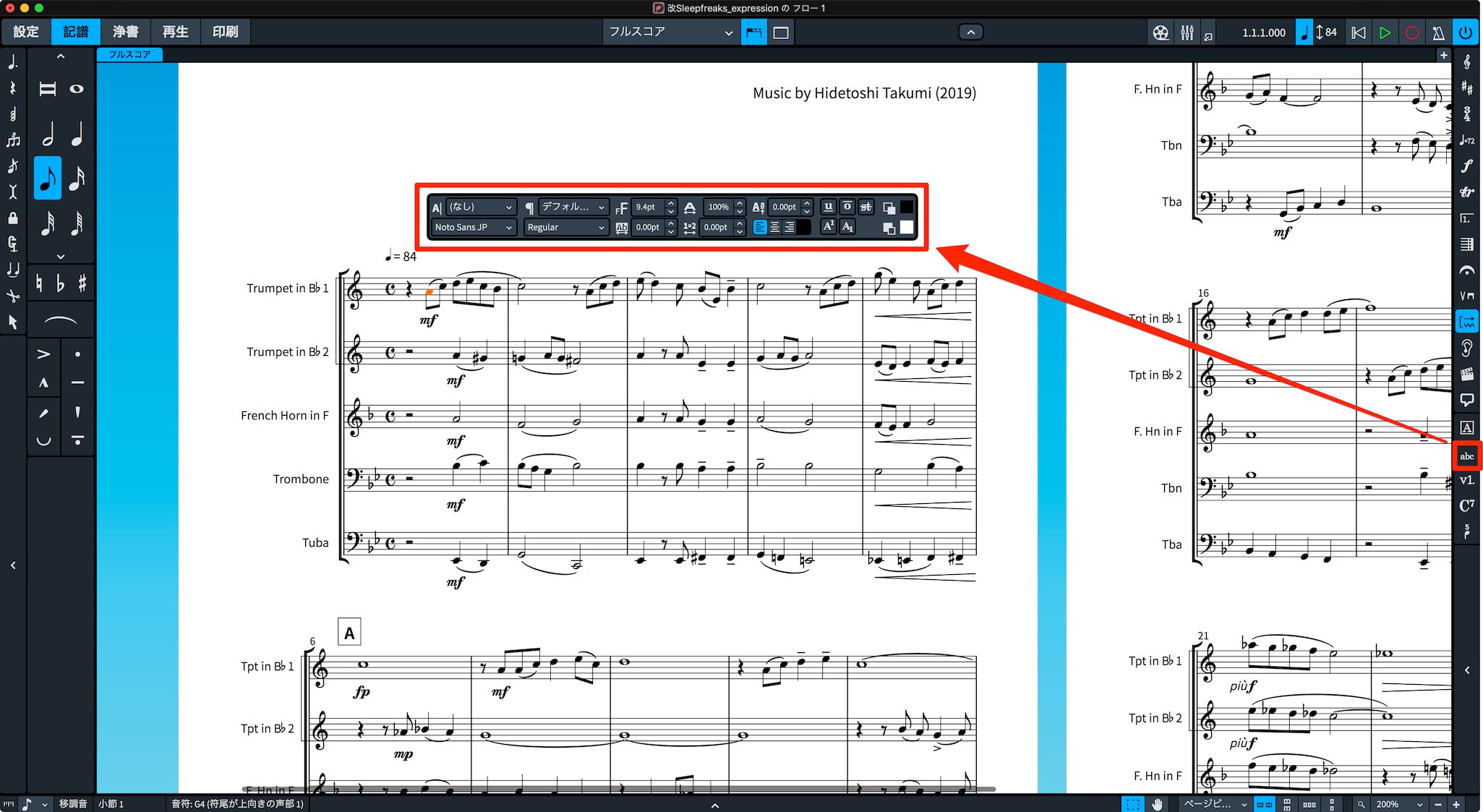
Task: Toggle the blue activate project power button
Action: 1466,33
